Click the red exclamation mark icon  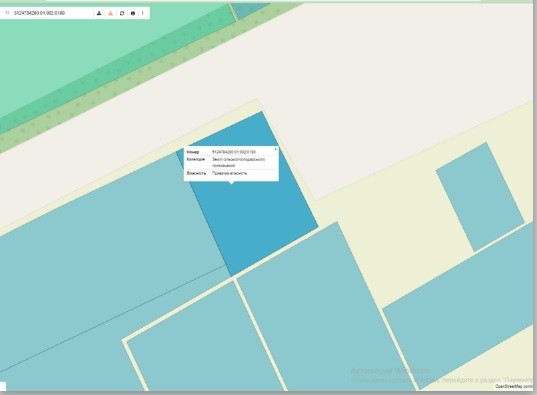click(143, 13)
